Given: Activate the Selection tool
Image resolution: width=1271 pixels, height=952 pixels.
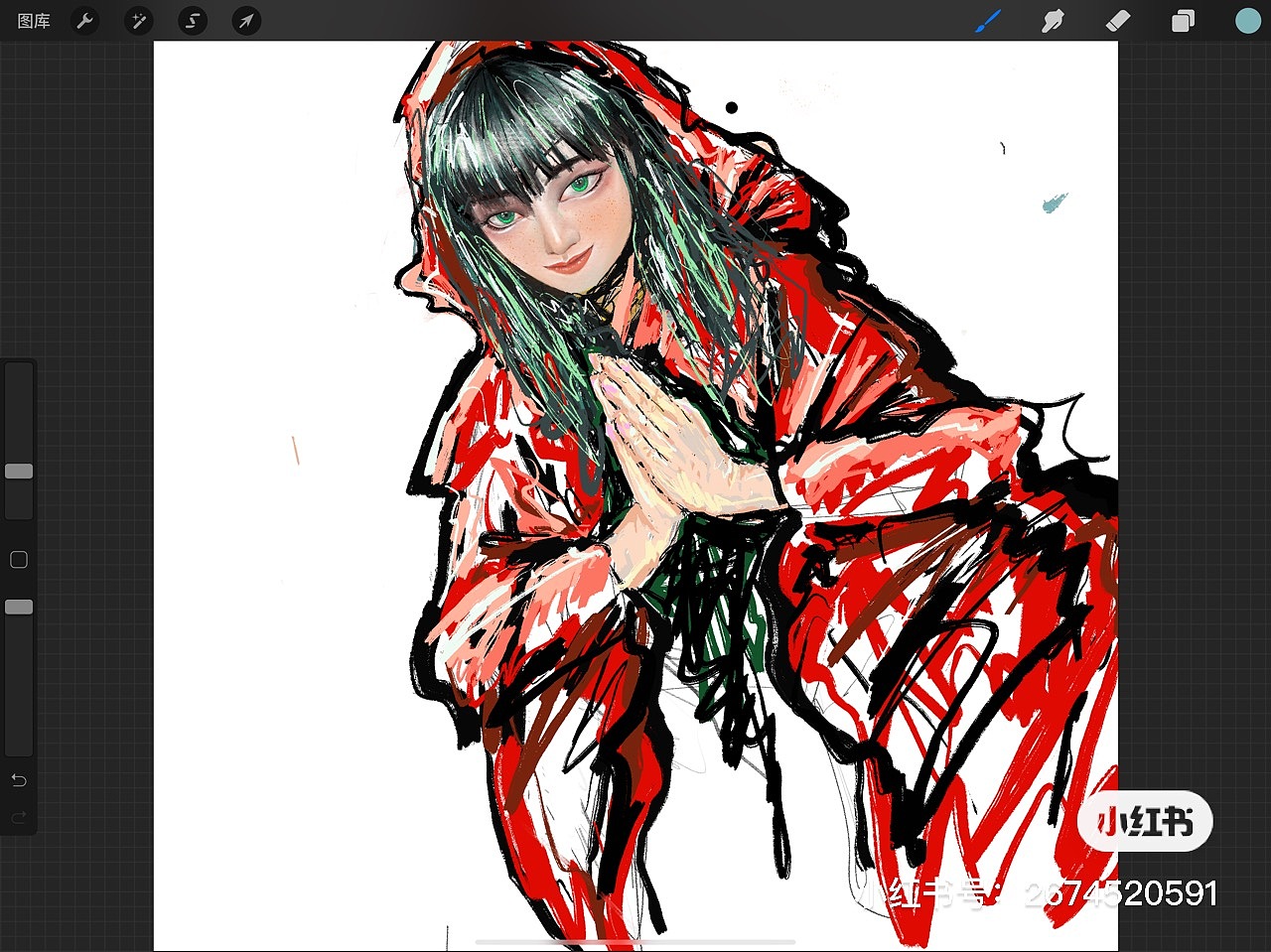Looking at the screenshot, I should (193, 21).
